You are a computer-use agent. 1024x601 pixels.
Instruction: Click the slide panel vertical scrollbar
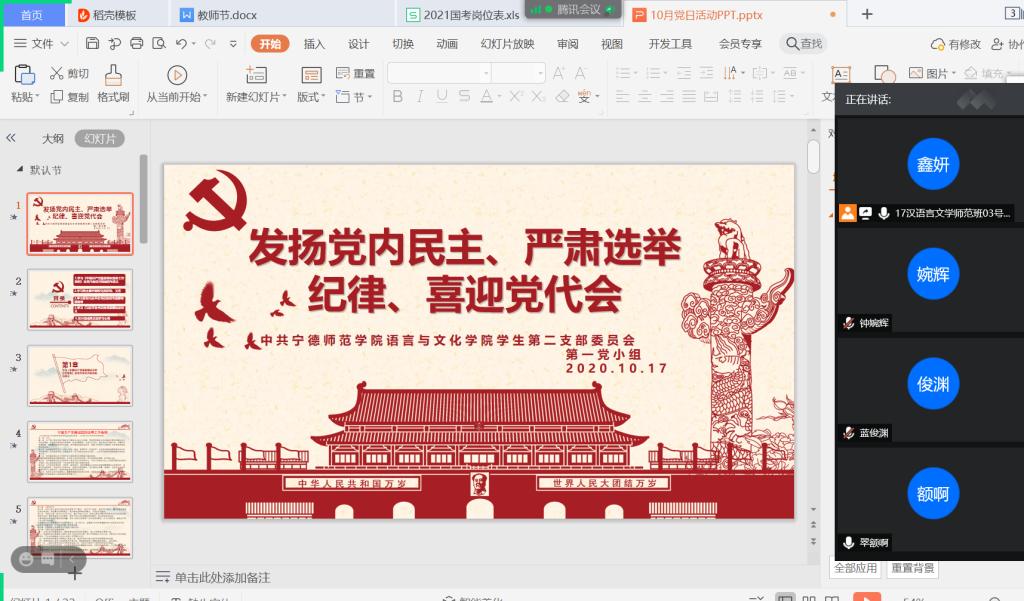coord(143,200)
